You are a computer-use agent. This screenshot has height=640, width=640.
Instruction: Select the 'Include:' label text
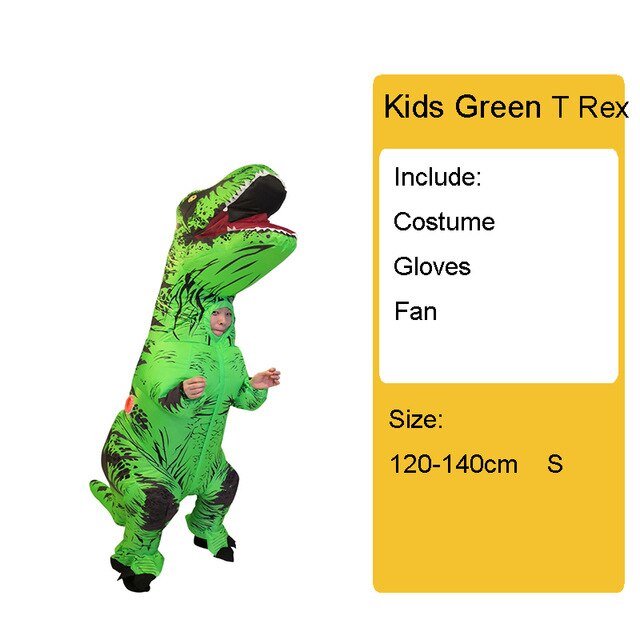tap(438, 177)
